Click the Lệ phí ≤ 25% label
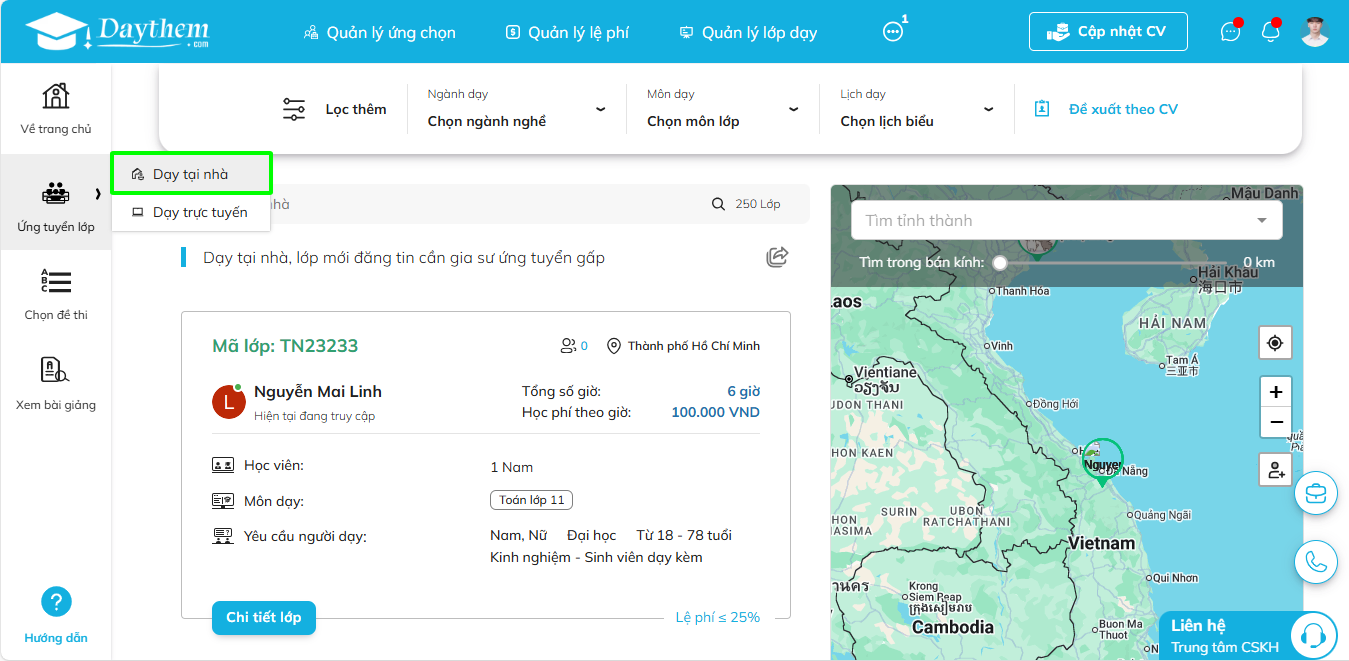The height and width of the screenshot is (661, 1349). 718,617
